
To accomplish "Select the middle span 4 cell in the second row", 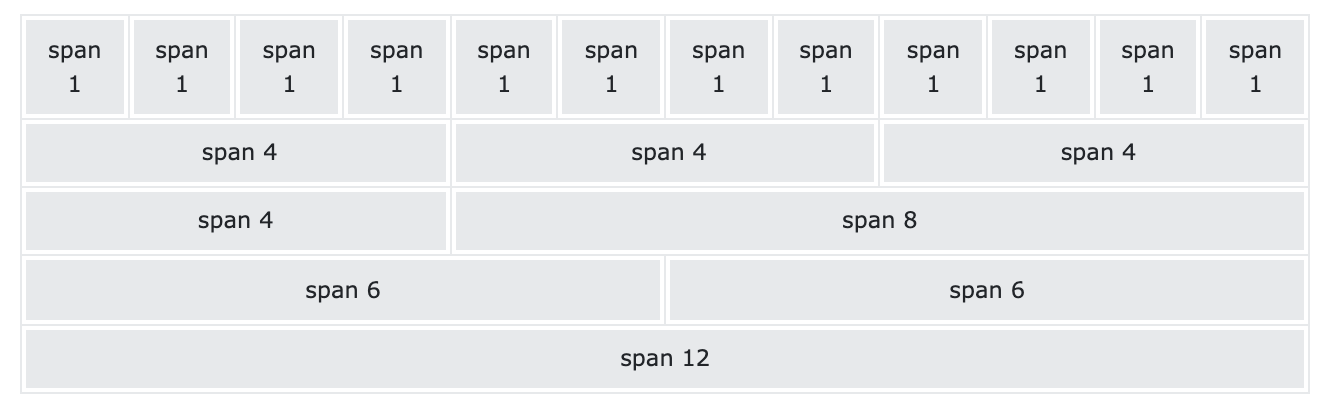I will [x=665, y=153].
